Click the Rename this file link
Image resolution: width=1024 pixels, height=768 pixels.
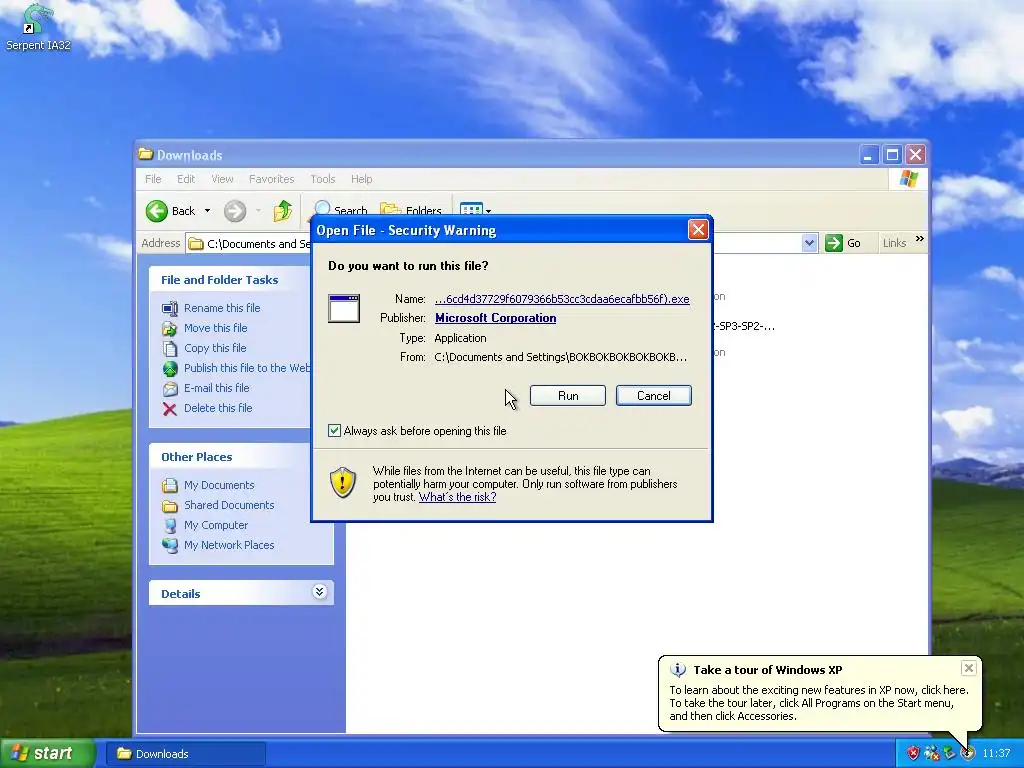point(222,308)
